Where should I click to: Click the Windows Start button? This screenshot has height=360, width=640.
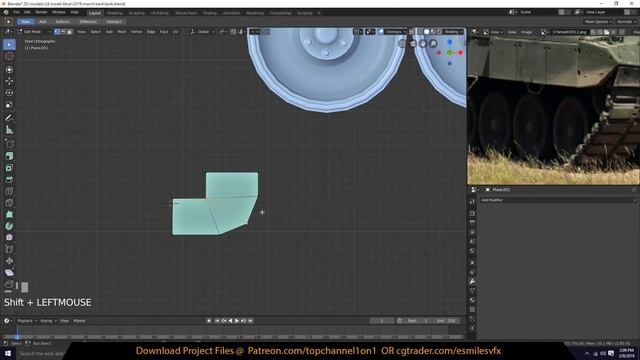(x=8, y=353)
